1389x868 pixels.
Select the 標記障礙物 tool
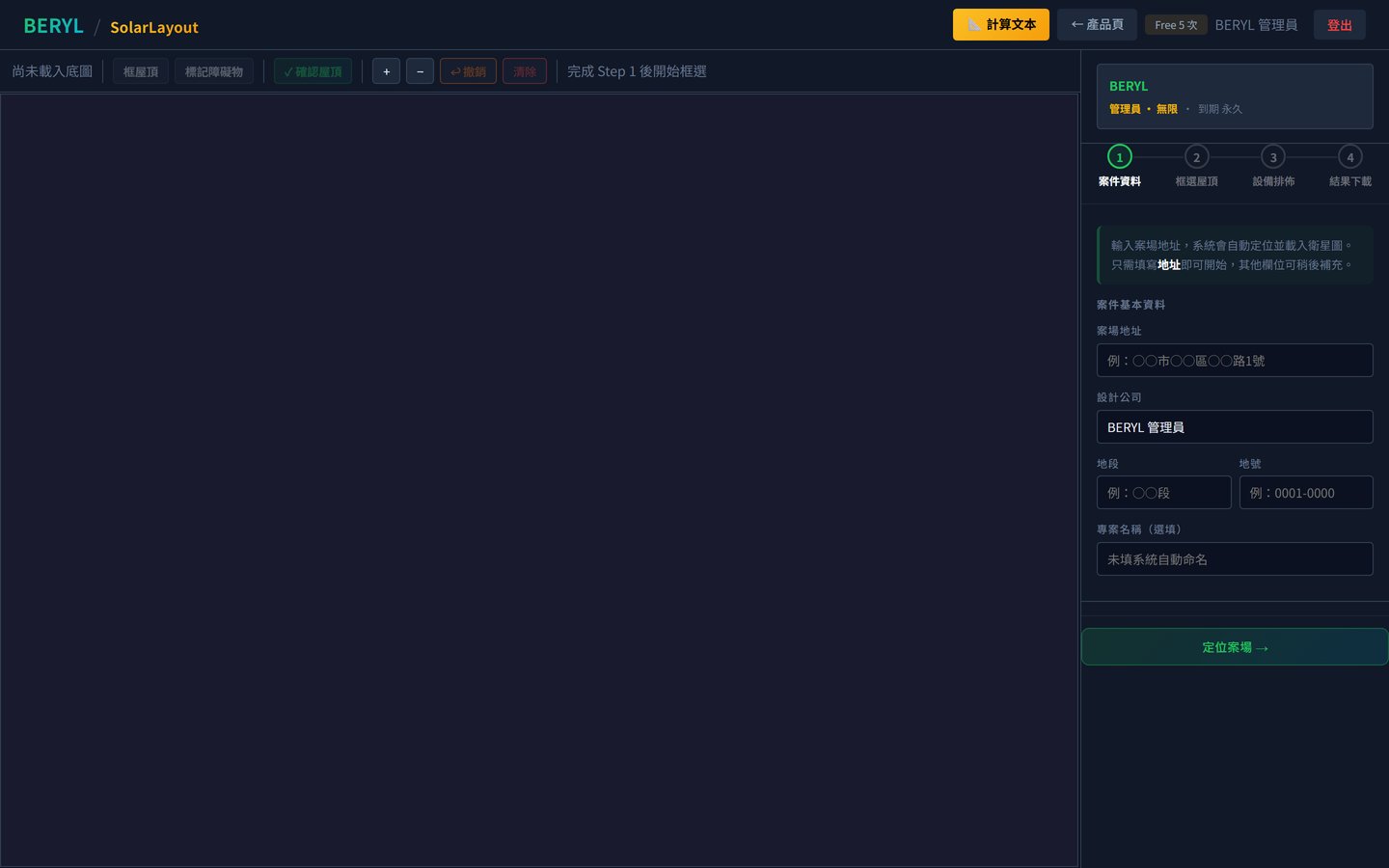[214, 71]
